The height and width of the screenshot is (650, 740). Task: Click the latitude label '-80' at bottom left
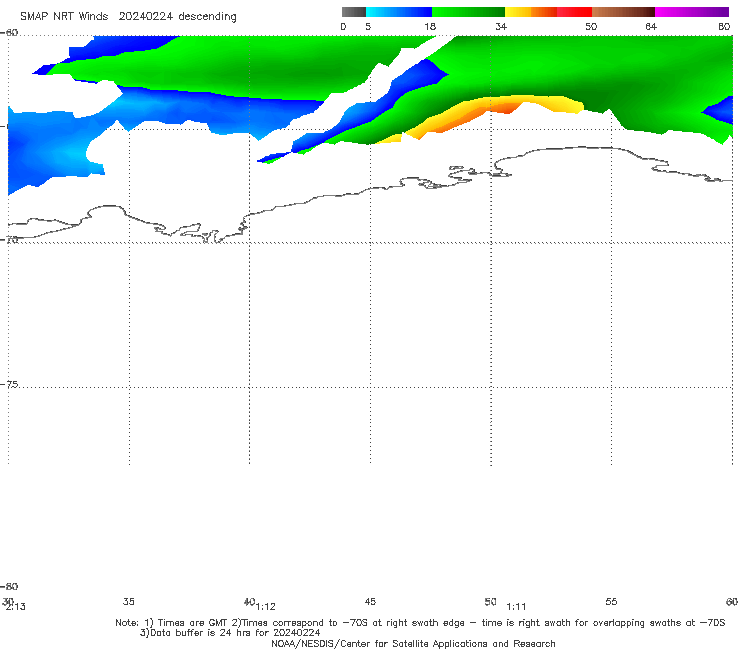coord(9,586)
